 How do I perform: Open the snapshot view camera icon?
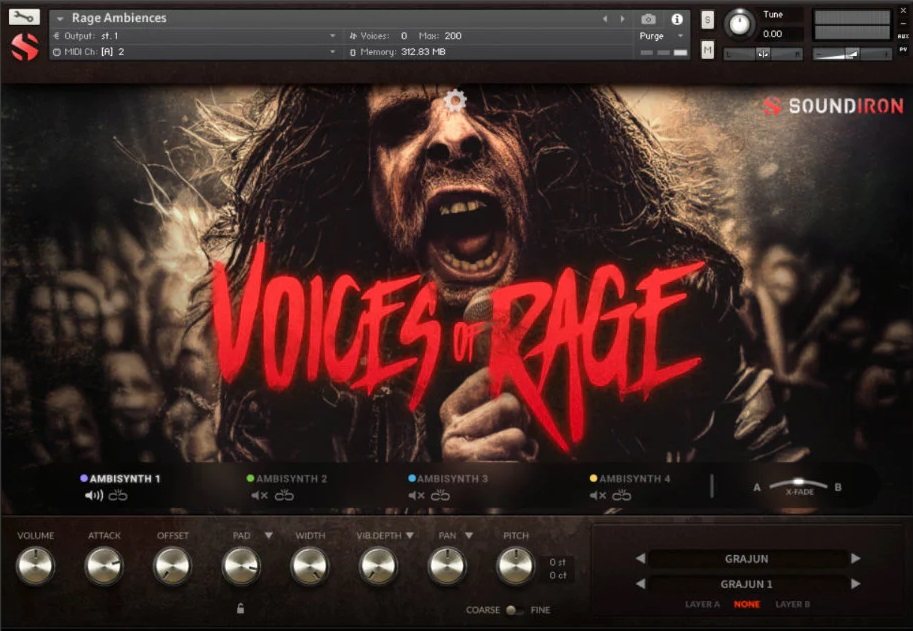[x=648, y=19]
